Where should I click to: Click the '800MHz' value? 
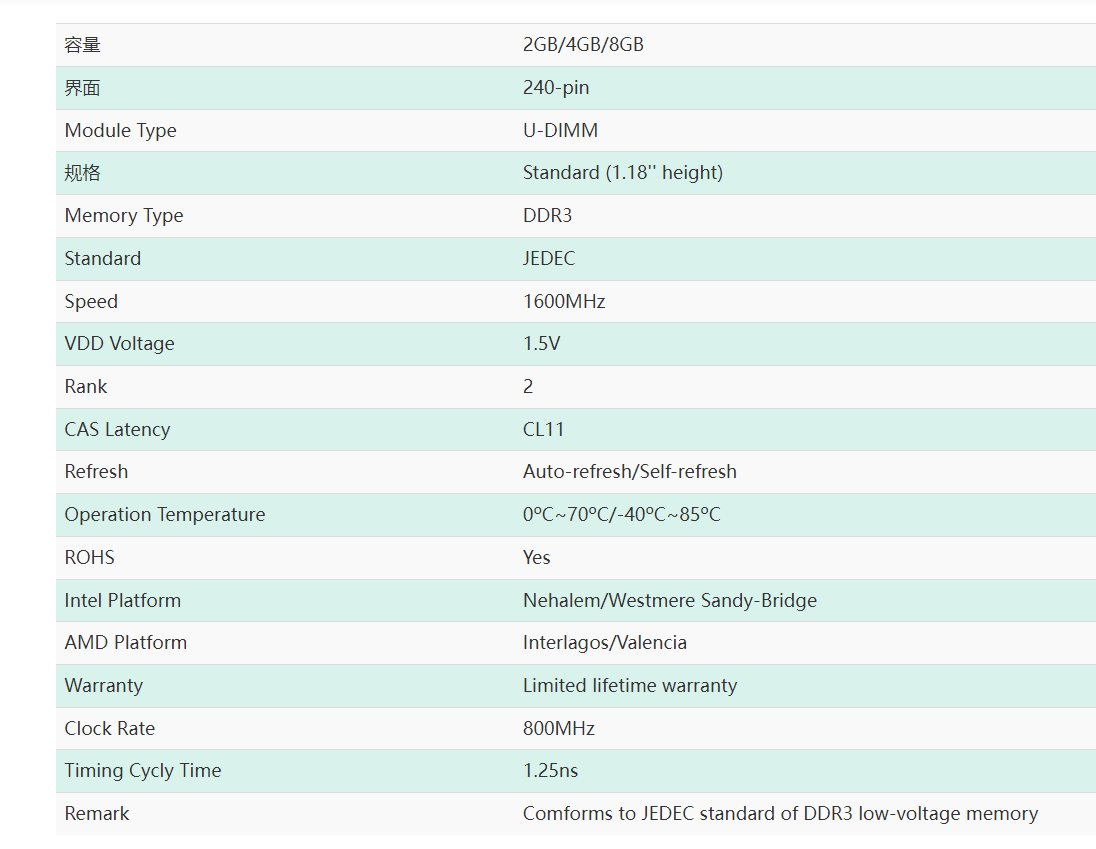(558, 729)
